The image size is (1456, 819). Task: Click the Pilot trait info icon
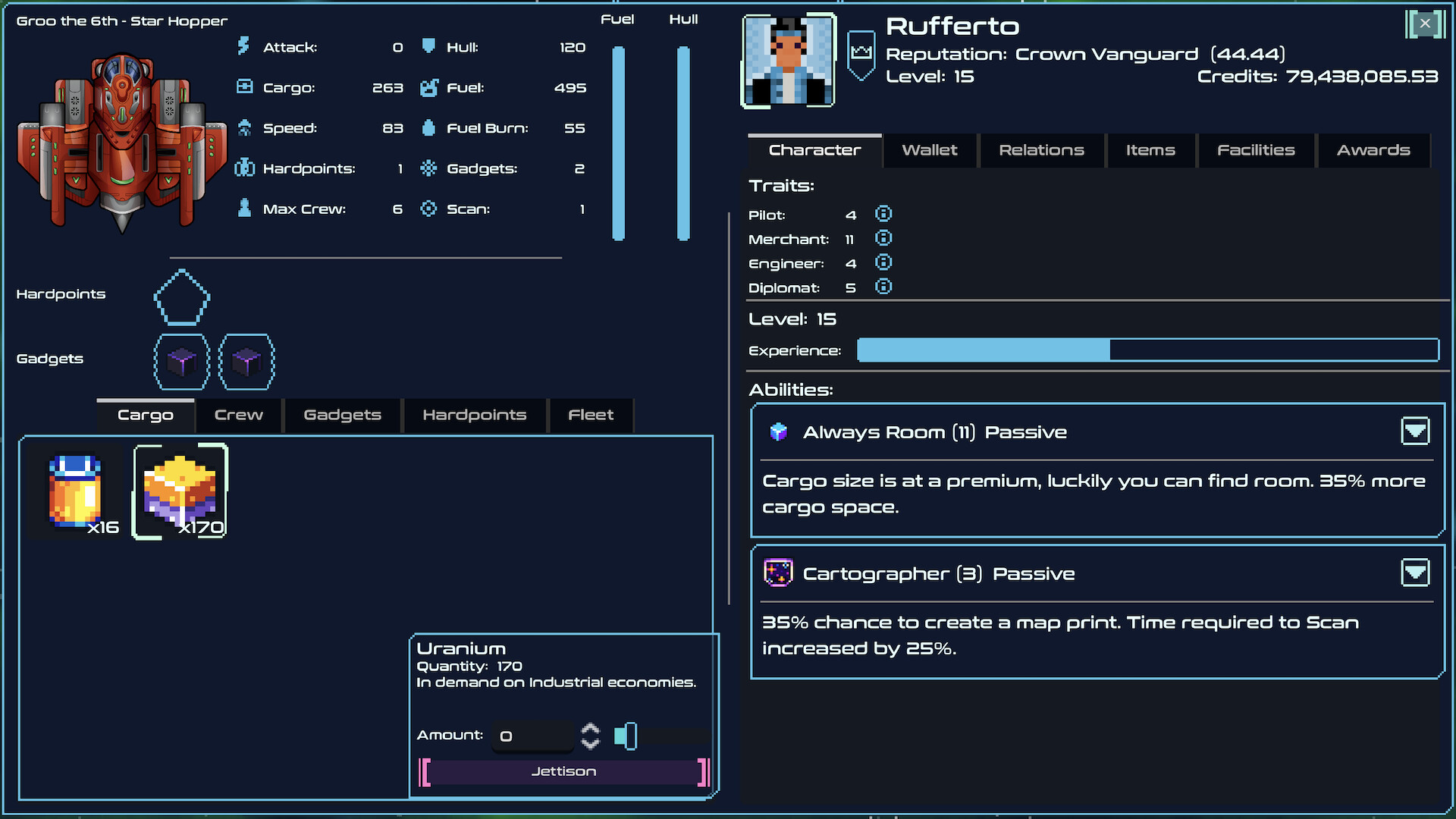[883, 214]
